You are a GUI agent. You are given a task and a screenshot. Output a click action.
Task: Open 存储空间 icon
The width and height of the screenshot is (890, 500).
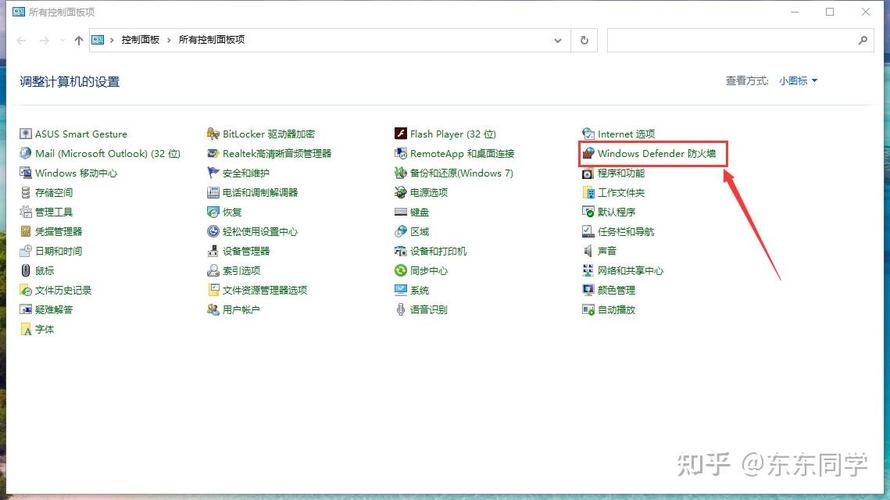tap(26, 192)
